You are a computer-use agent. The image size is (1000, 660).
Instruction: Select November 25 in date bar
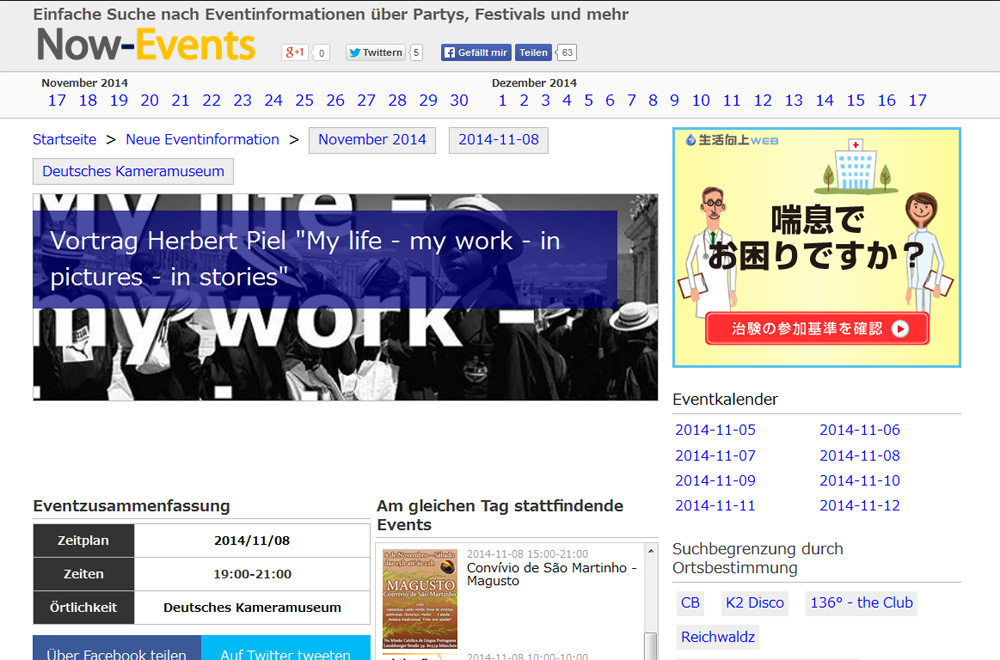pos(304,101)
